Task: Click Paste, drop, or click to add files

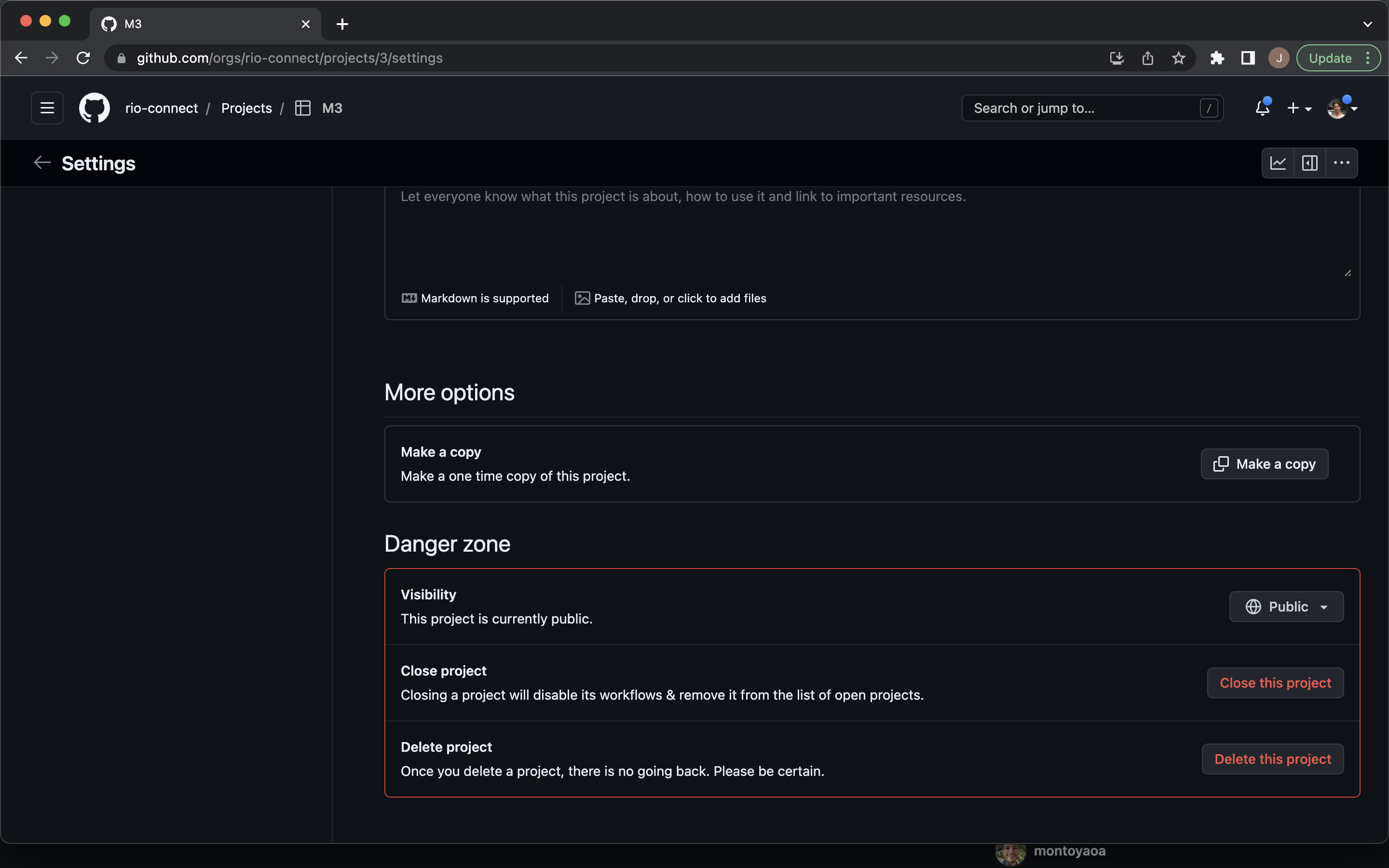Action: click(670, 298)
